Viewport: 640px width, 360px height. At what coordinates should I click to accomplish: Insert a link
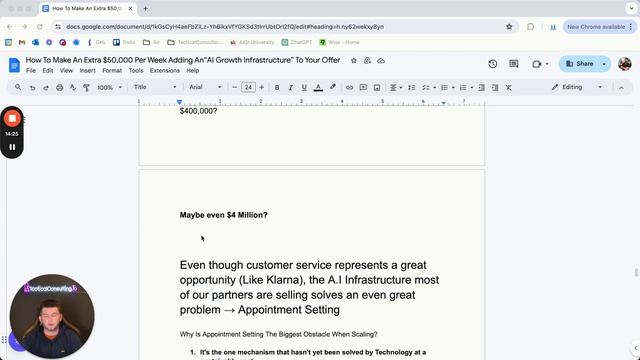point(349,87)
